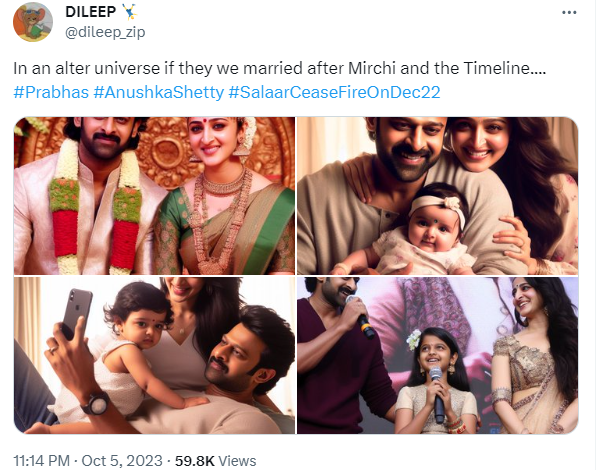Open the DILEEP display name profile link
This screenshot has height=470, width=601.
pyautogui.click(x=91, y=12)
